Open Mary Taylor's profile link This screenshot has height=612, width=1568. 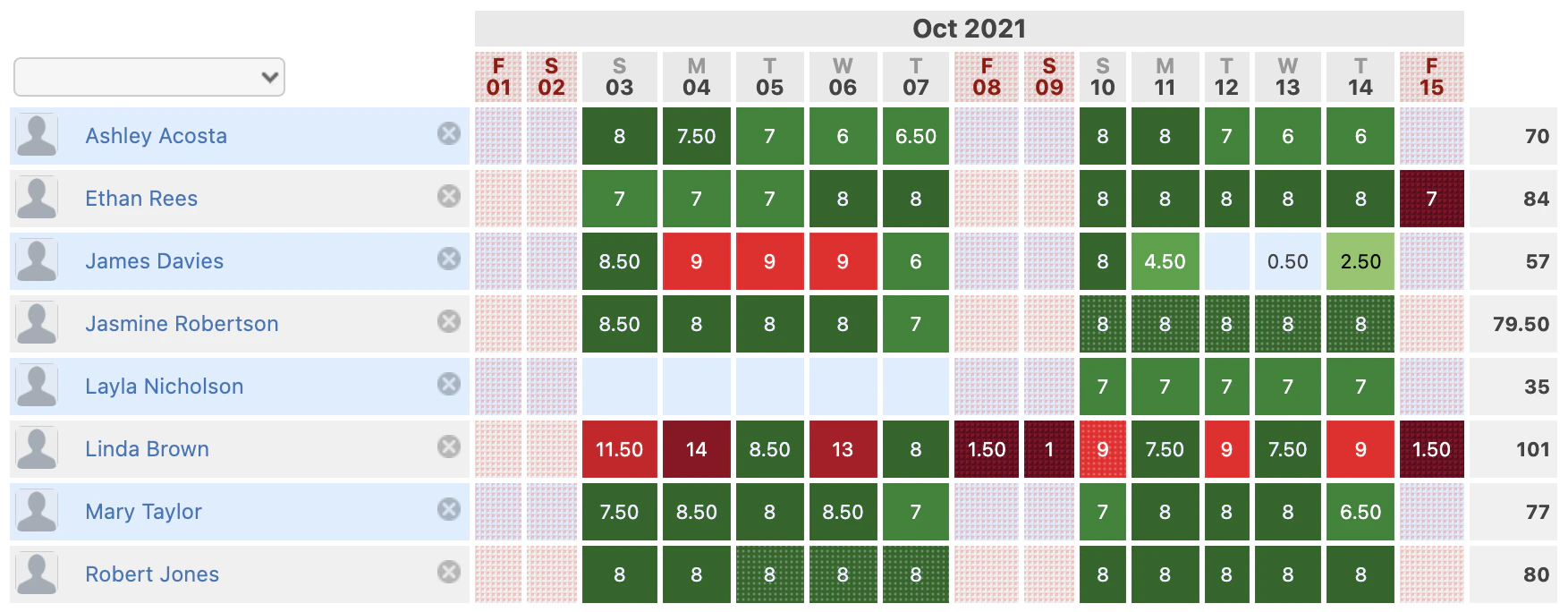pos(142,512)
